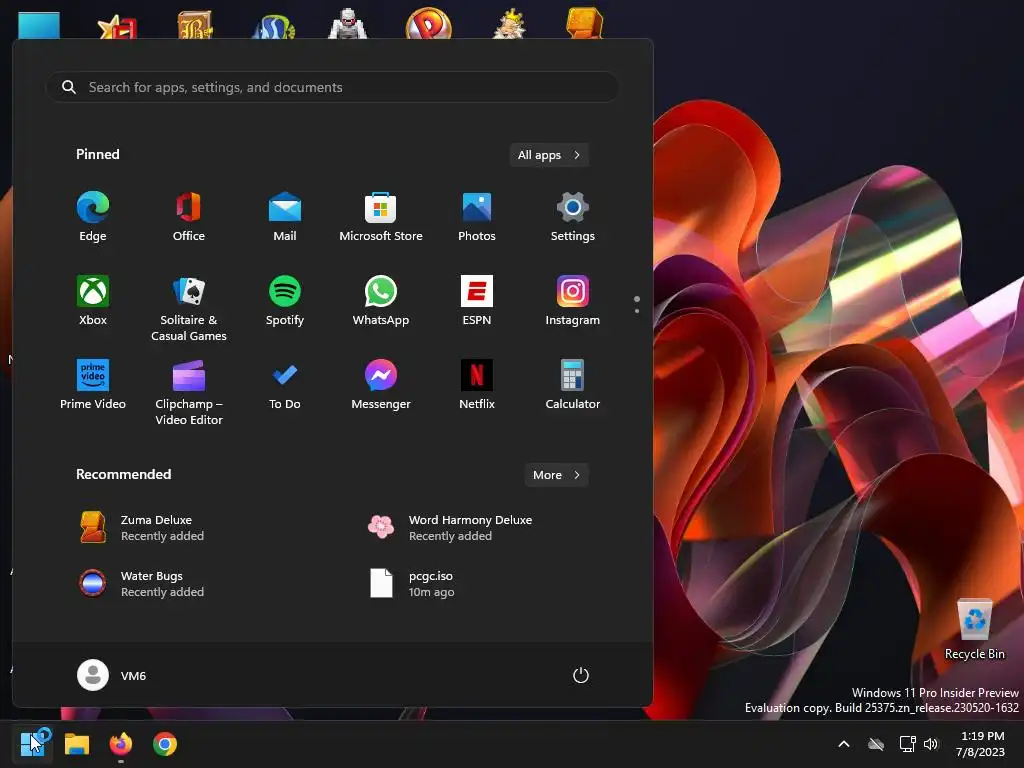Launch Netflix from Start menu
1024x768 pixels.
477,385
